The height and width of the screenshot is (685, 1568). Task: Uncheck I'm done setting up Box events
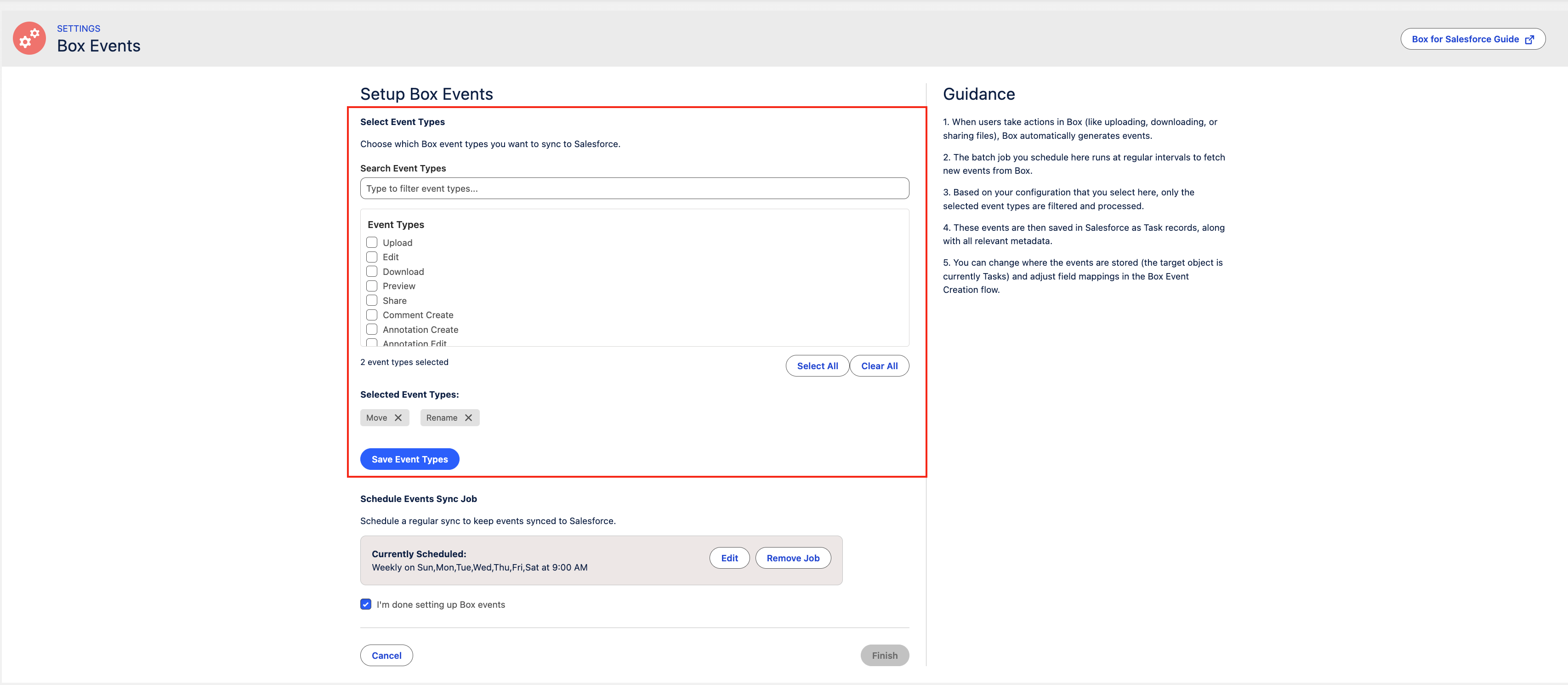pos(366,604)
